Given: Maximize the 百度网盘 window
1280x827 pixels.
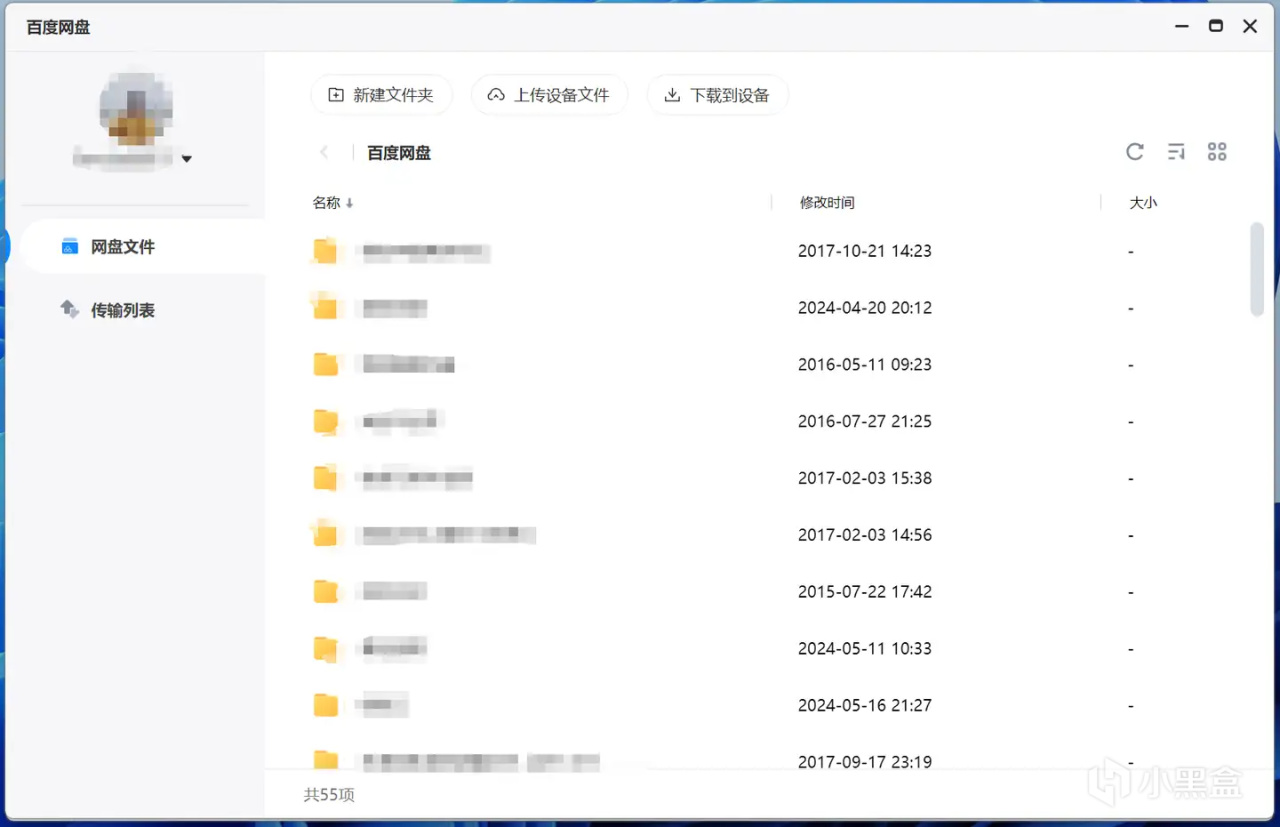Looking at the screenshot, I should click(x=1216, y=26).
